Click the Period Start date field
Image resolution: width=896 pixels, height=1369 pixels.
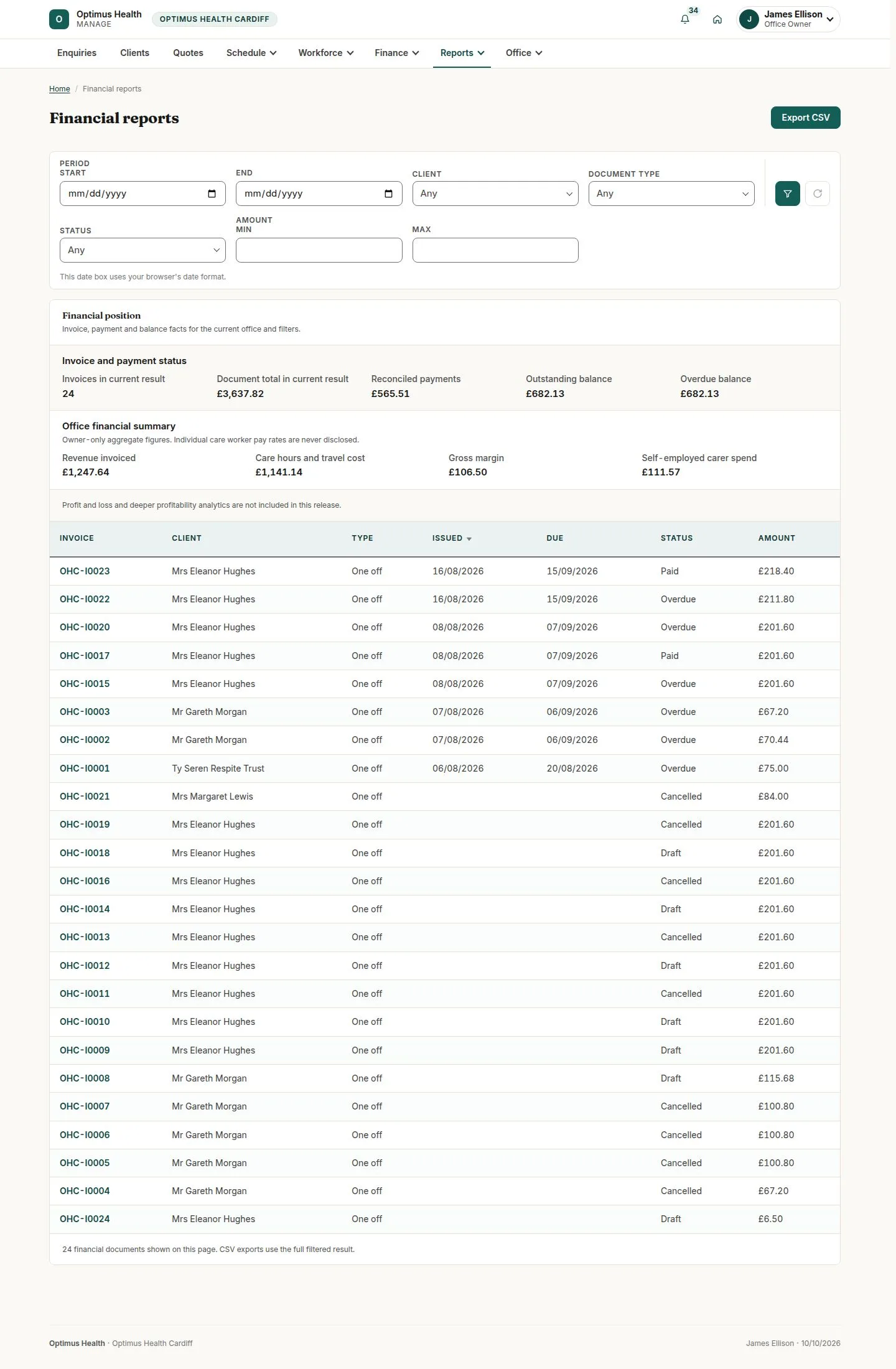click(x=142, y=194)
